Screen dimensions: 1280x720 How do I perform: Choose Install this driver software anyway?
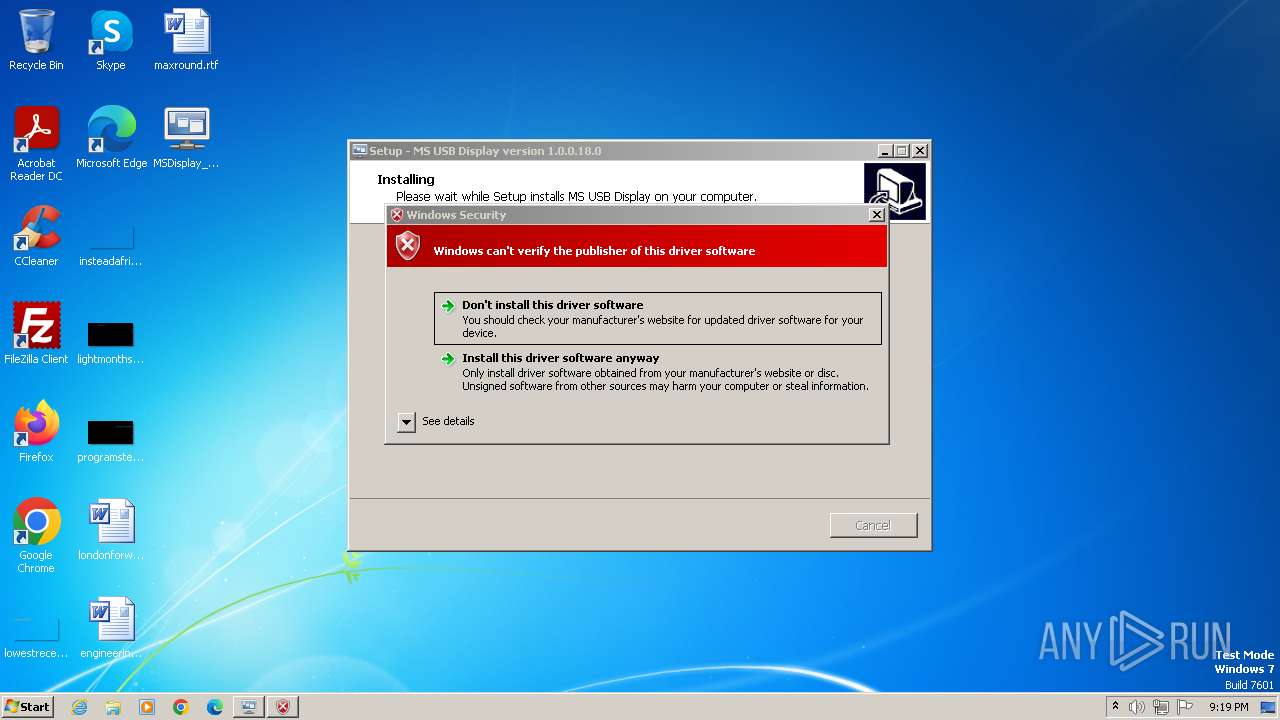[659, 372]
